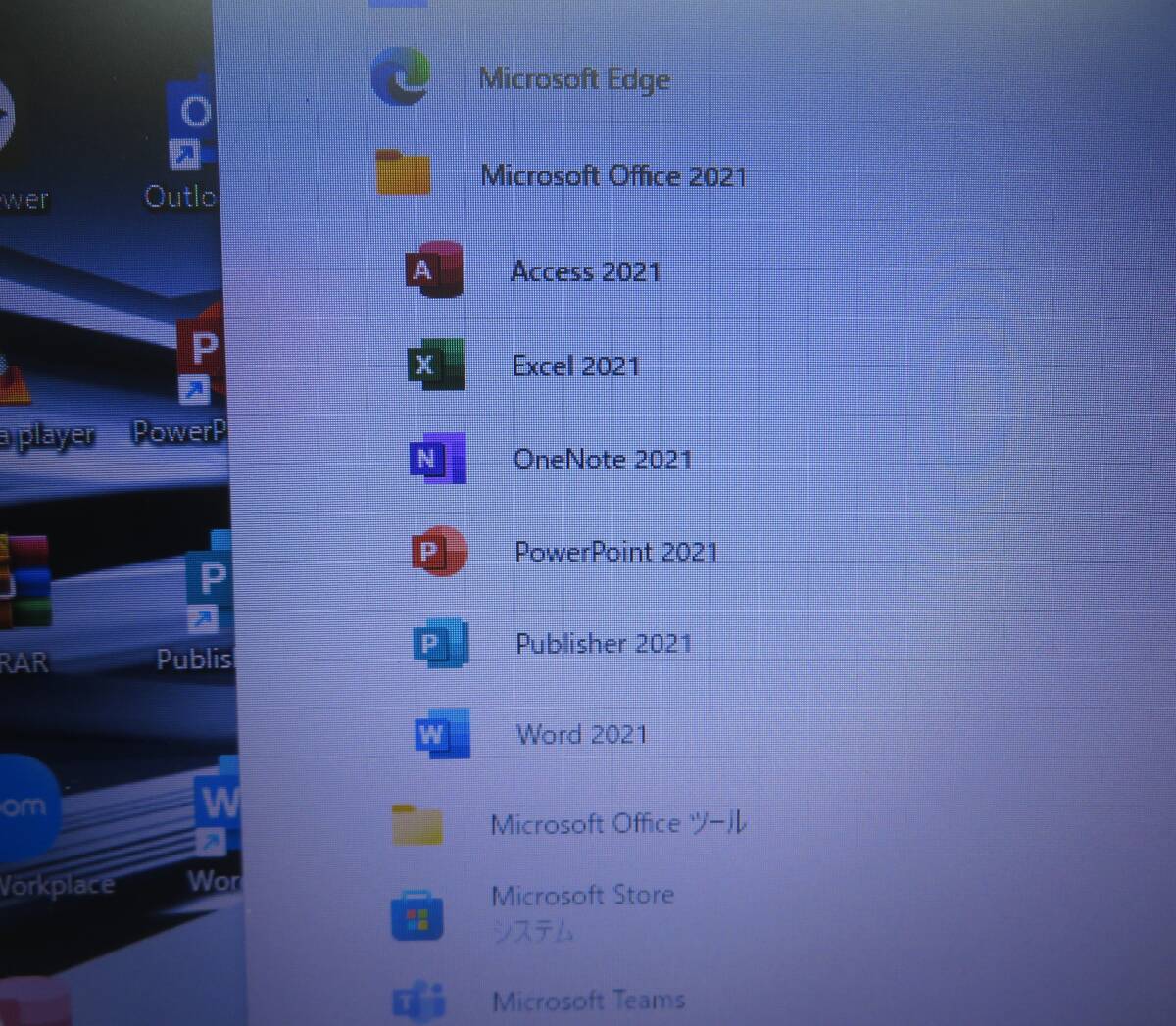Click the 'Publis' desktop shortcut label
The height and width of the screenshot is (1026, 1176).
tap(195, 659)
